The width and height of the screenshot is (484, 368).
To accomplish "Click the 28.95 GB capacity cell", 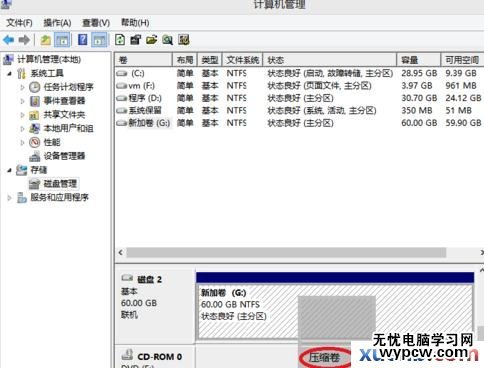I will coord(419,73).
